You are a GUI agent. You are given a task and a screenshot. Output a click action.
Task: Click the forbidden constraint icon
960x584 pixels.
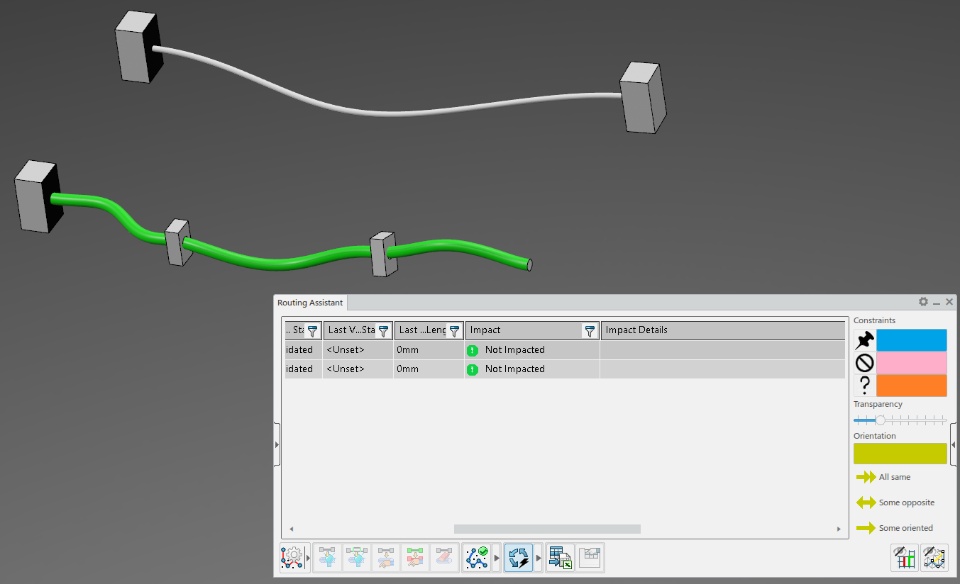864,363
